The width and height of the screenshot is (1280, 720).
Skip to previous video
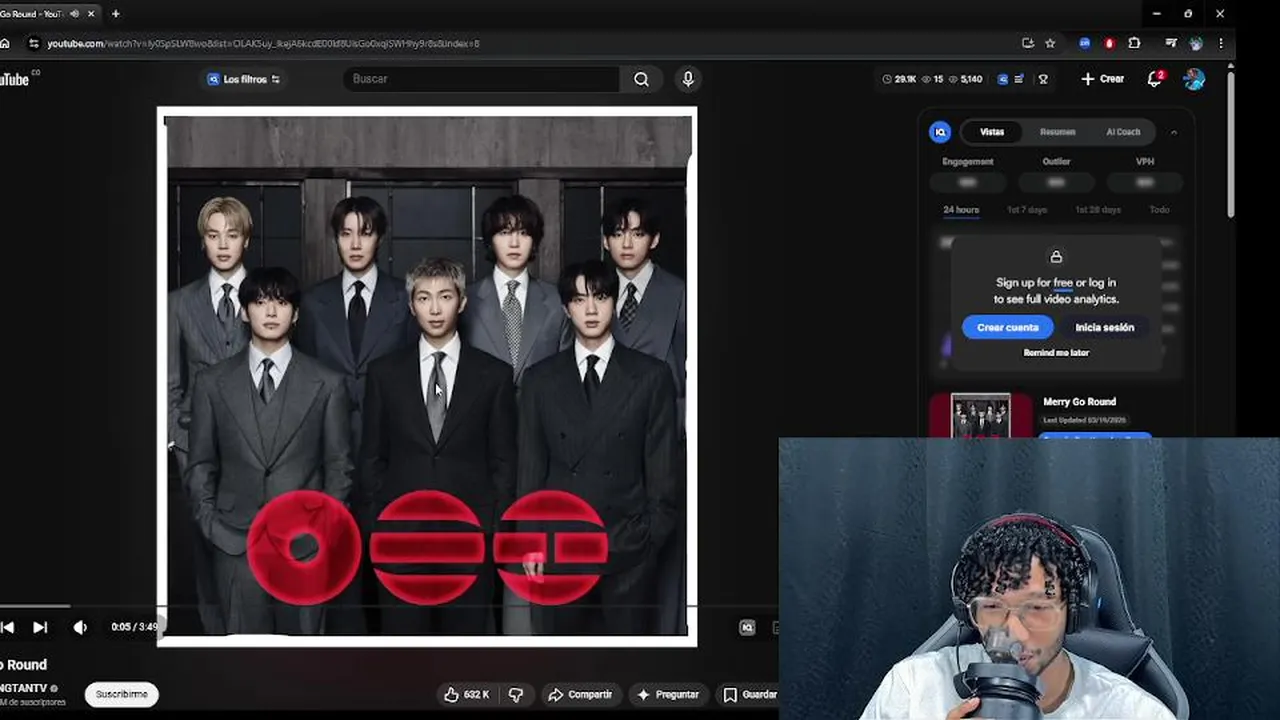[7, 627]
